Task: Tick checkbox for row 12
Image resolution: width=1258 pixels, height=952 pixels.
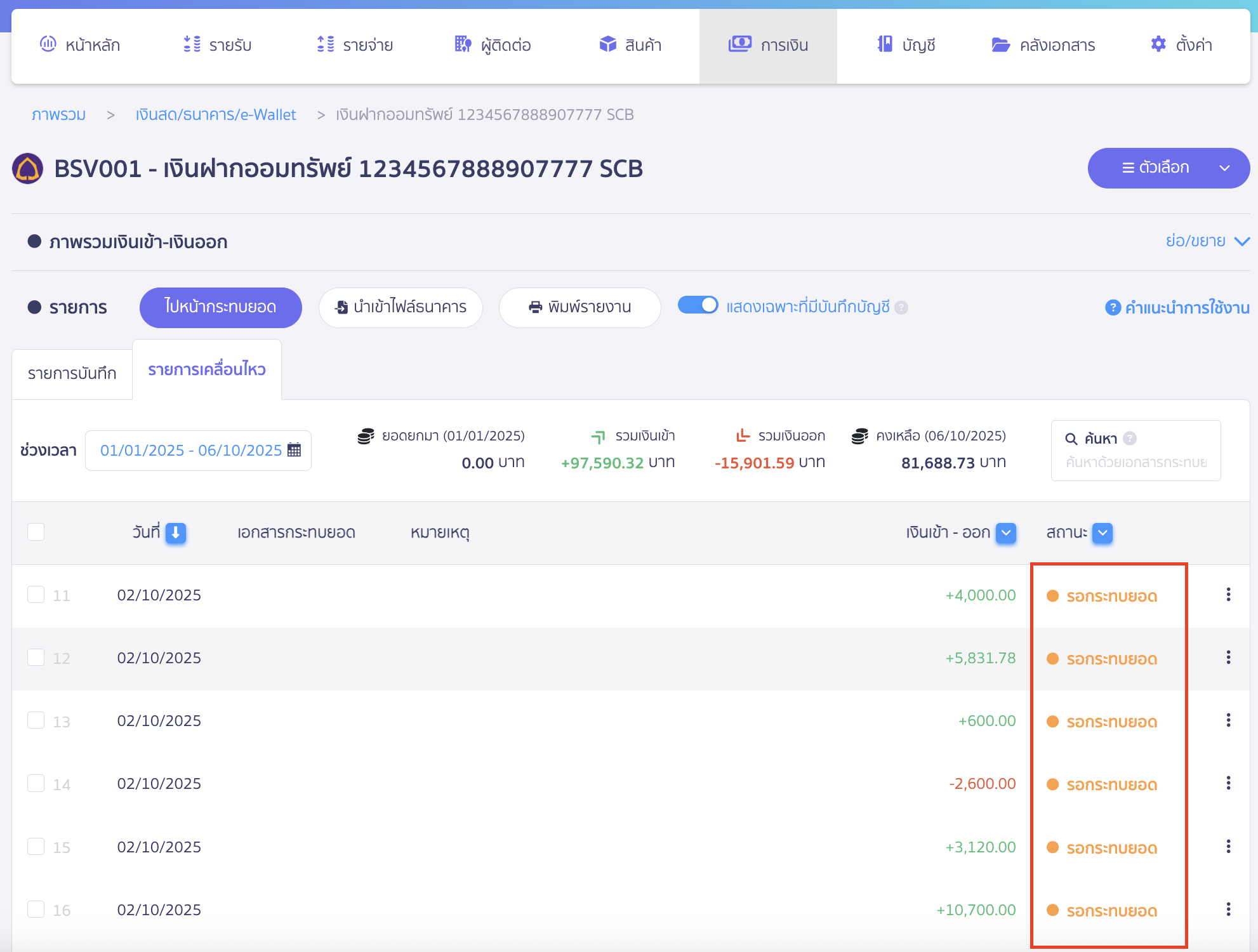Action: click(x=36, y=658)
